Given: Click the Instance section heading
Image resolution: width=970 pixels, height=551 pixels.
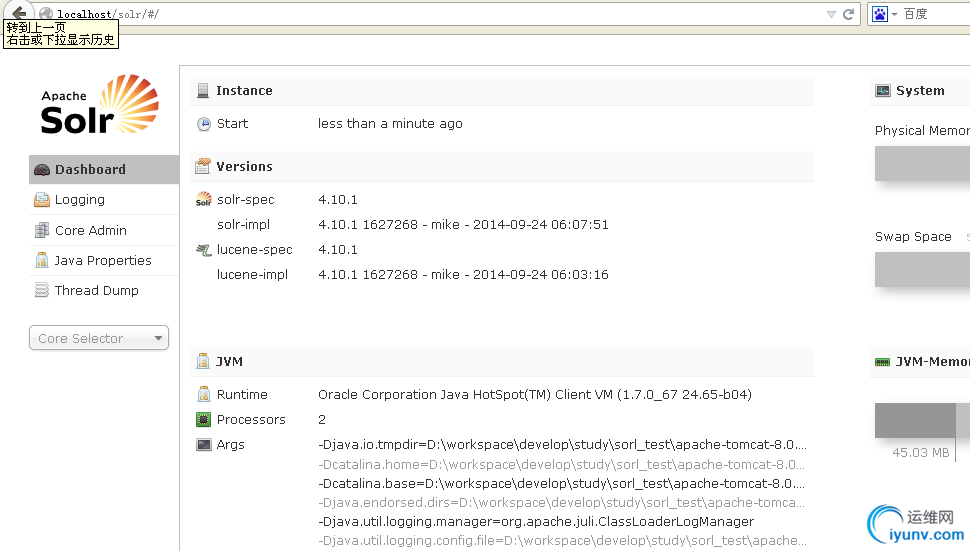Looking at the screenshot, I should 244,91.
